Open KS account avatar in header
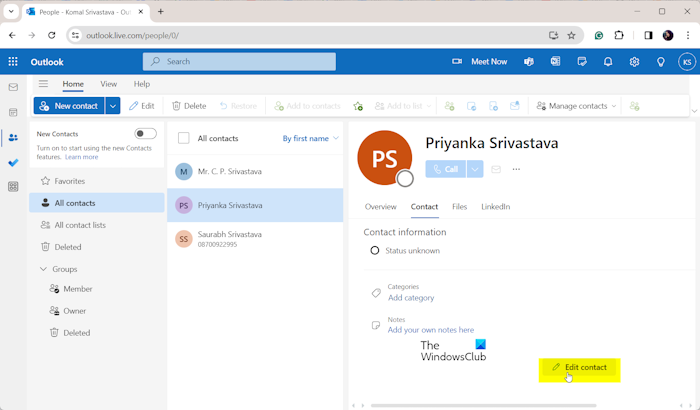 [x=687, y=62]
